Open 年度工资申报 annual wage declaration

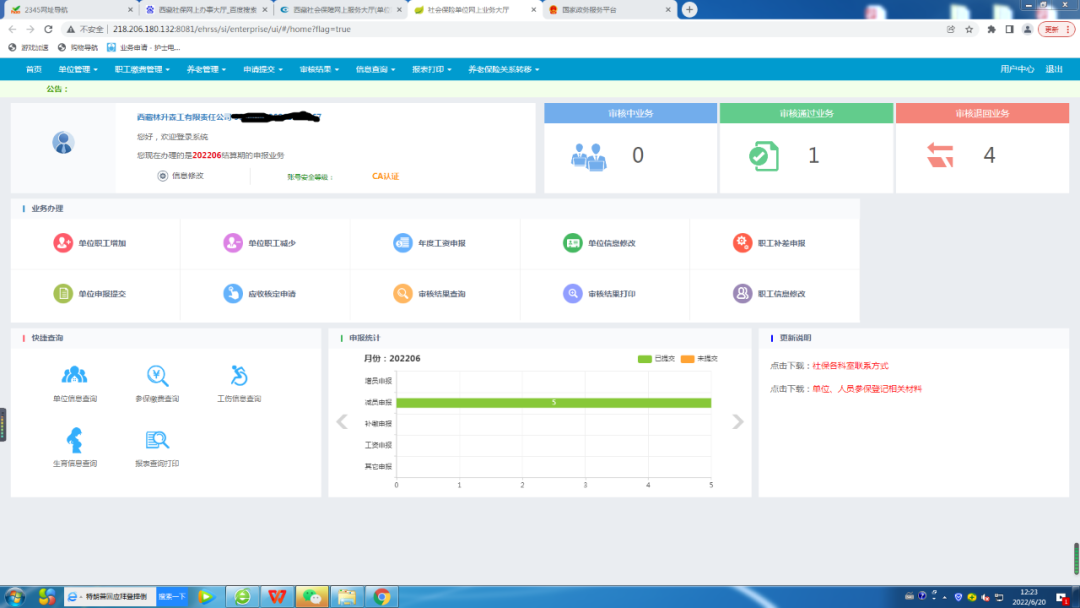[x=430, y=243]
